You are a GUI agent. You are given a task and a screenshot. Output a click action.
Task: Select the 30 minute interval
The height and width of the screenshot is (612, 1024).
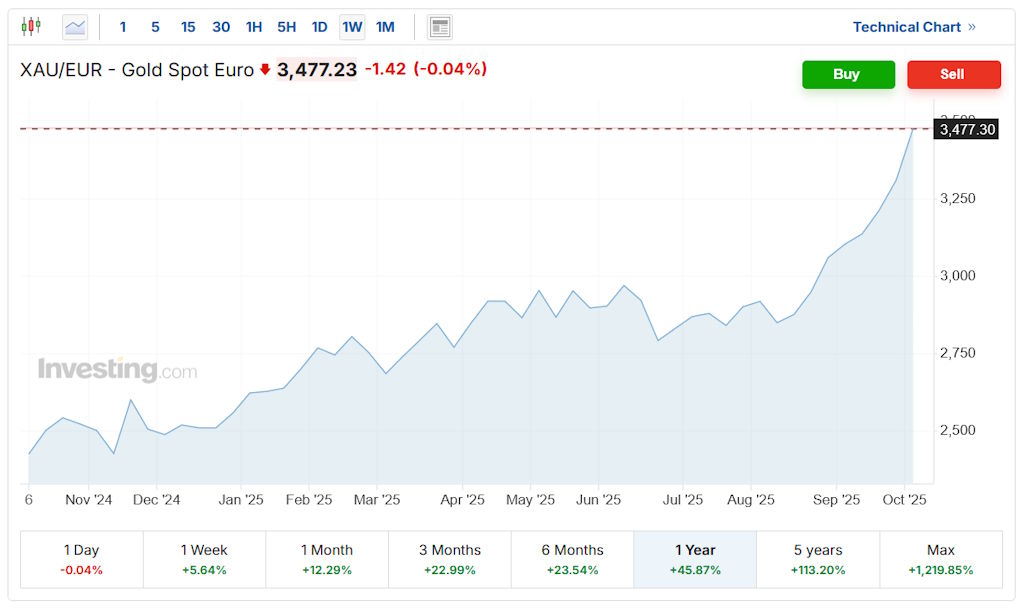pos(221,27)
